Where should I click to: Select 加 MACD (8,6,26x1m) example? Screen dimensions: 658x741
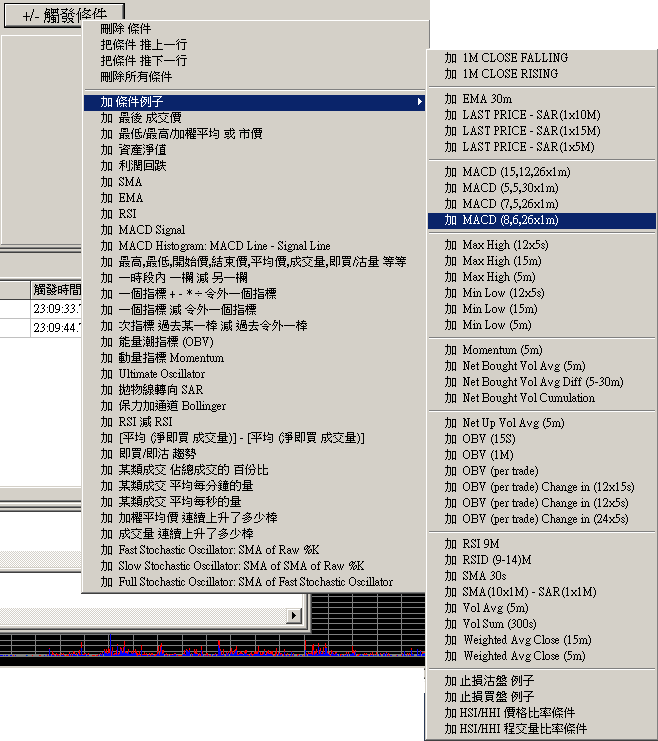tap(510, 220)
